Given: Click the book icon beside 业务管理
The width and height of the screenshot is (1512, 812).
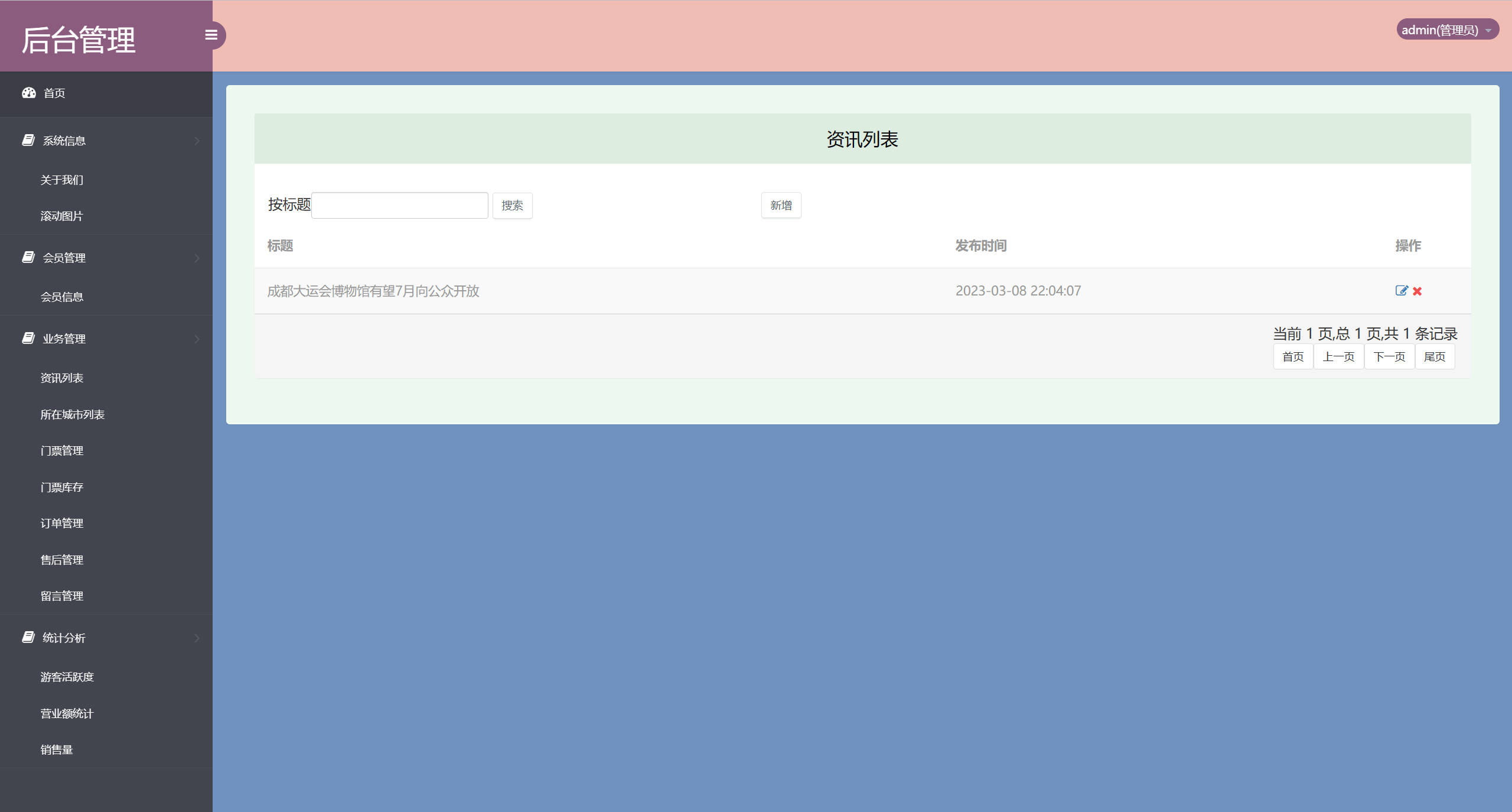Looking at the screenshot, I should point(28,338).
